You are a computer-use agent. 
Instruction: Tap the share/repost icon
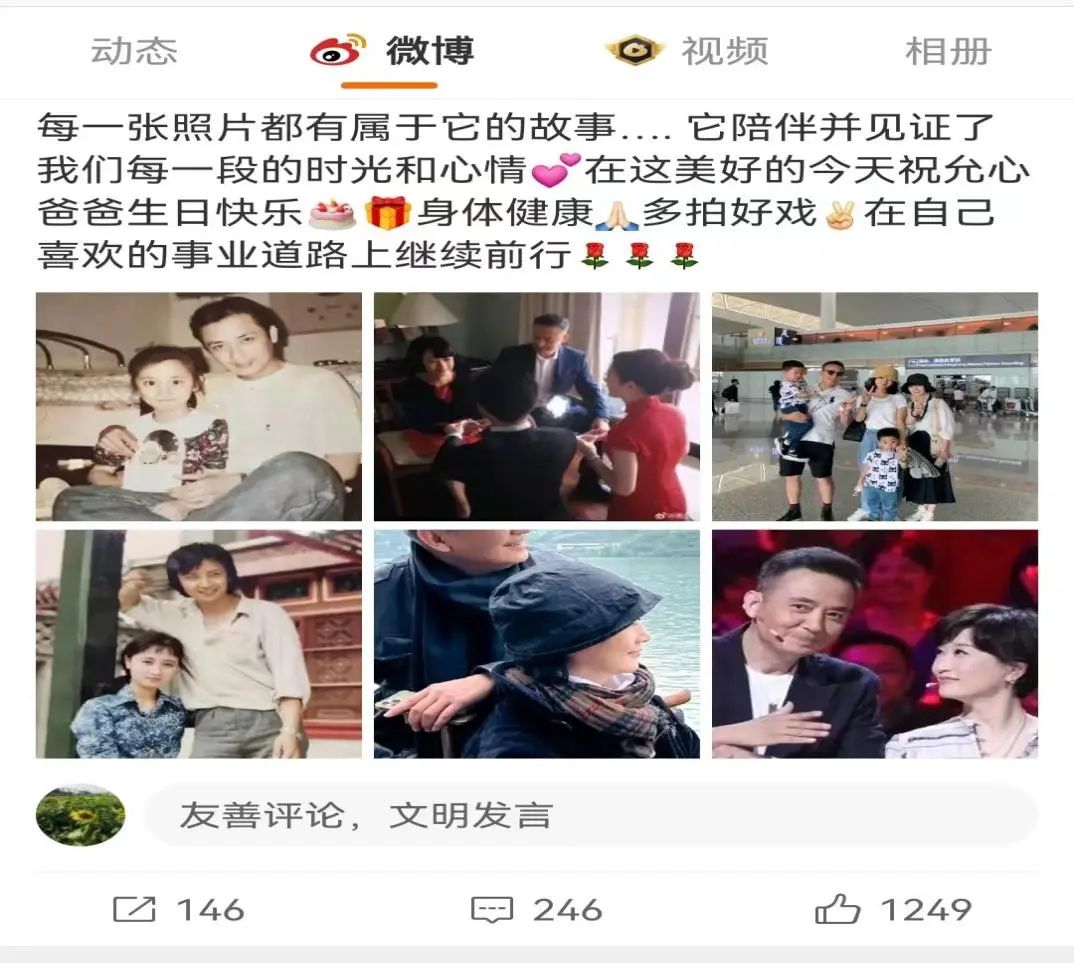(x=134, y=910)
